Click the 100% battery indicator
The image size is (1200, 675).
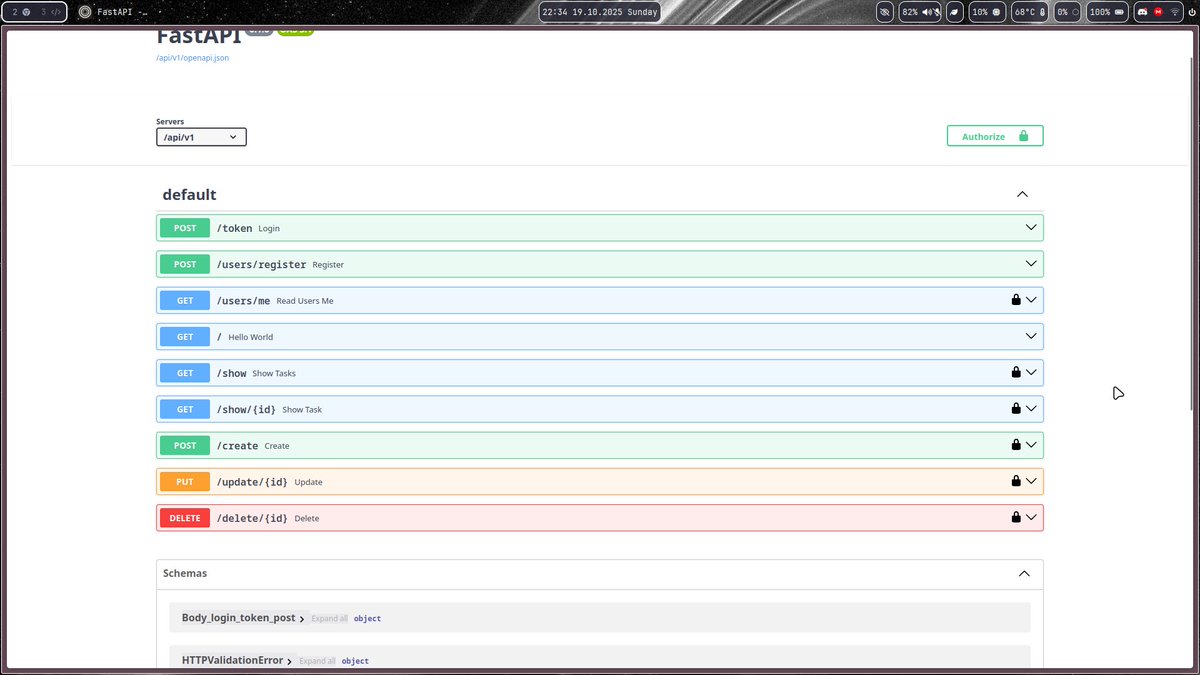click(1108, 12)
